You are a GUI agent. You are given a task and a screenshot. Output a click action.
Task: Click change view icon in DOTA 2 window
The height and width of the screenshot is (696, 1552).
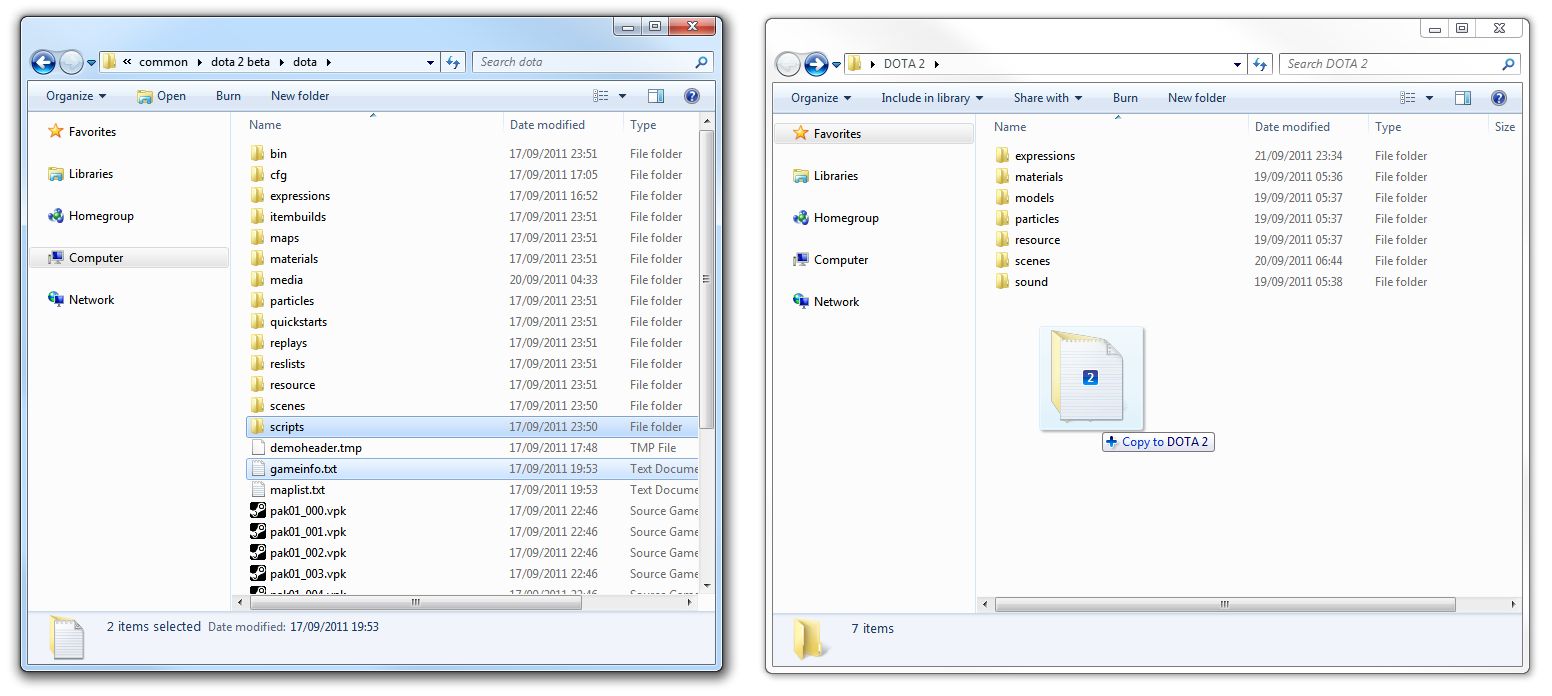(x=1408, y=98)
